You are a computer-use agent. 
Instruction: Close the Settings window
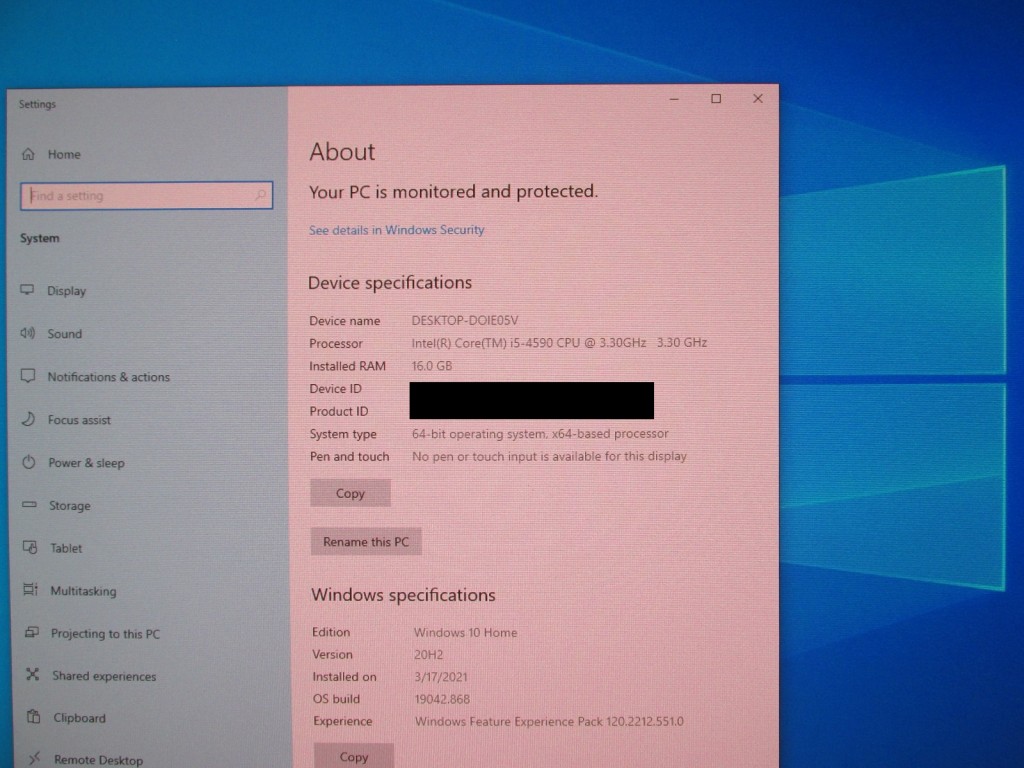pos(758,99)
